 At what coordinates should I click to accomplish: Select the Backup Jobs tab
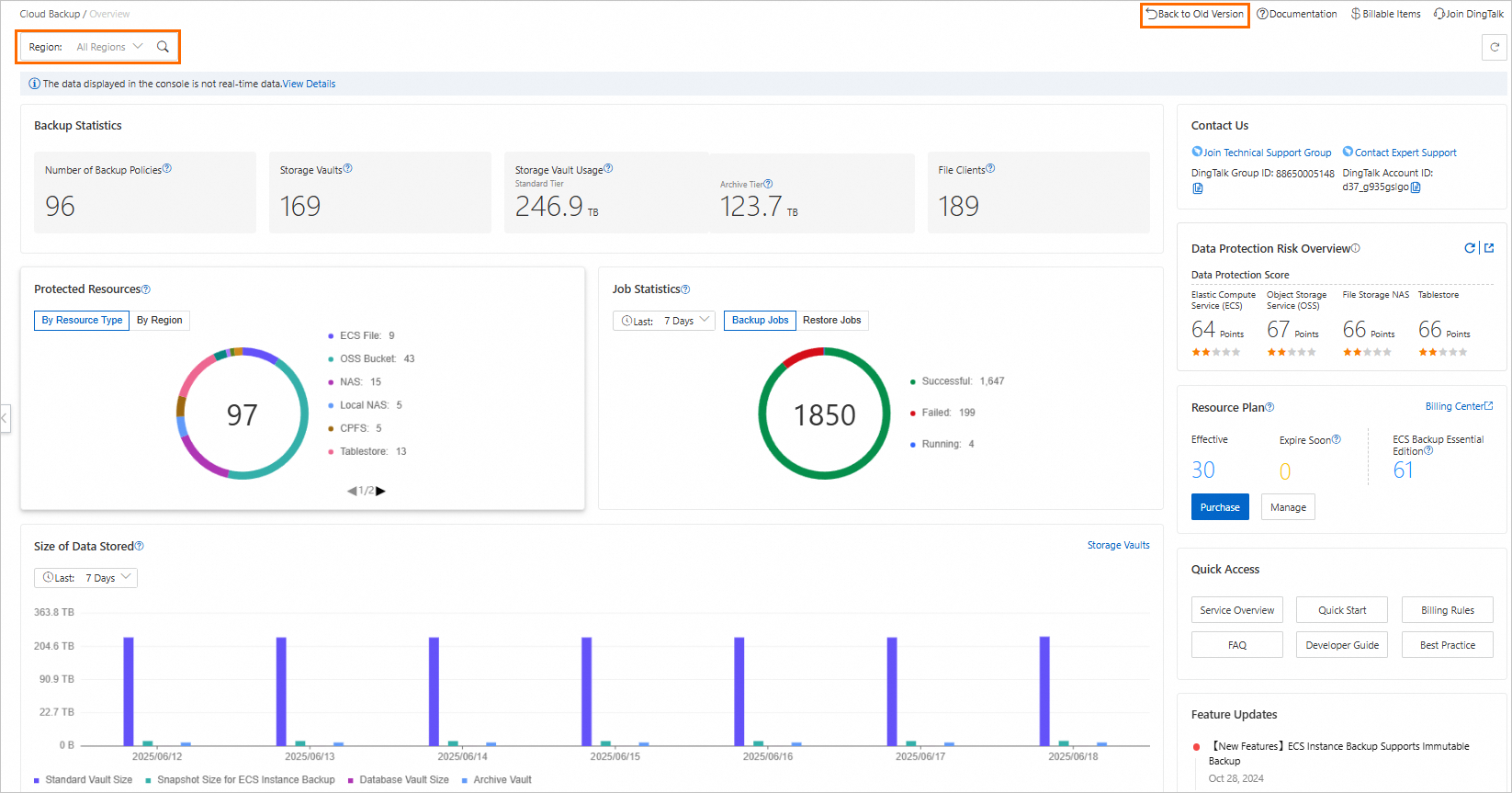coord(760,320)
